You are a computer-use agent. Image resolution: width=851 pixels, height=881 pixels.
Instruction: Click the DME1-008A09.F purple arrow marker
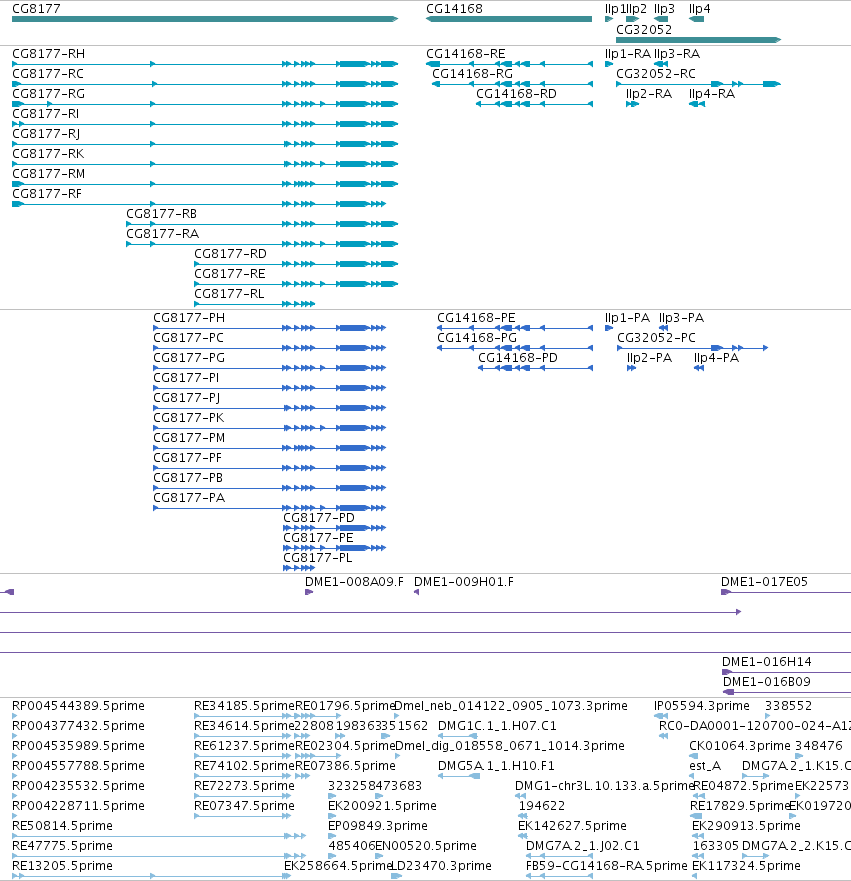309,592
